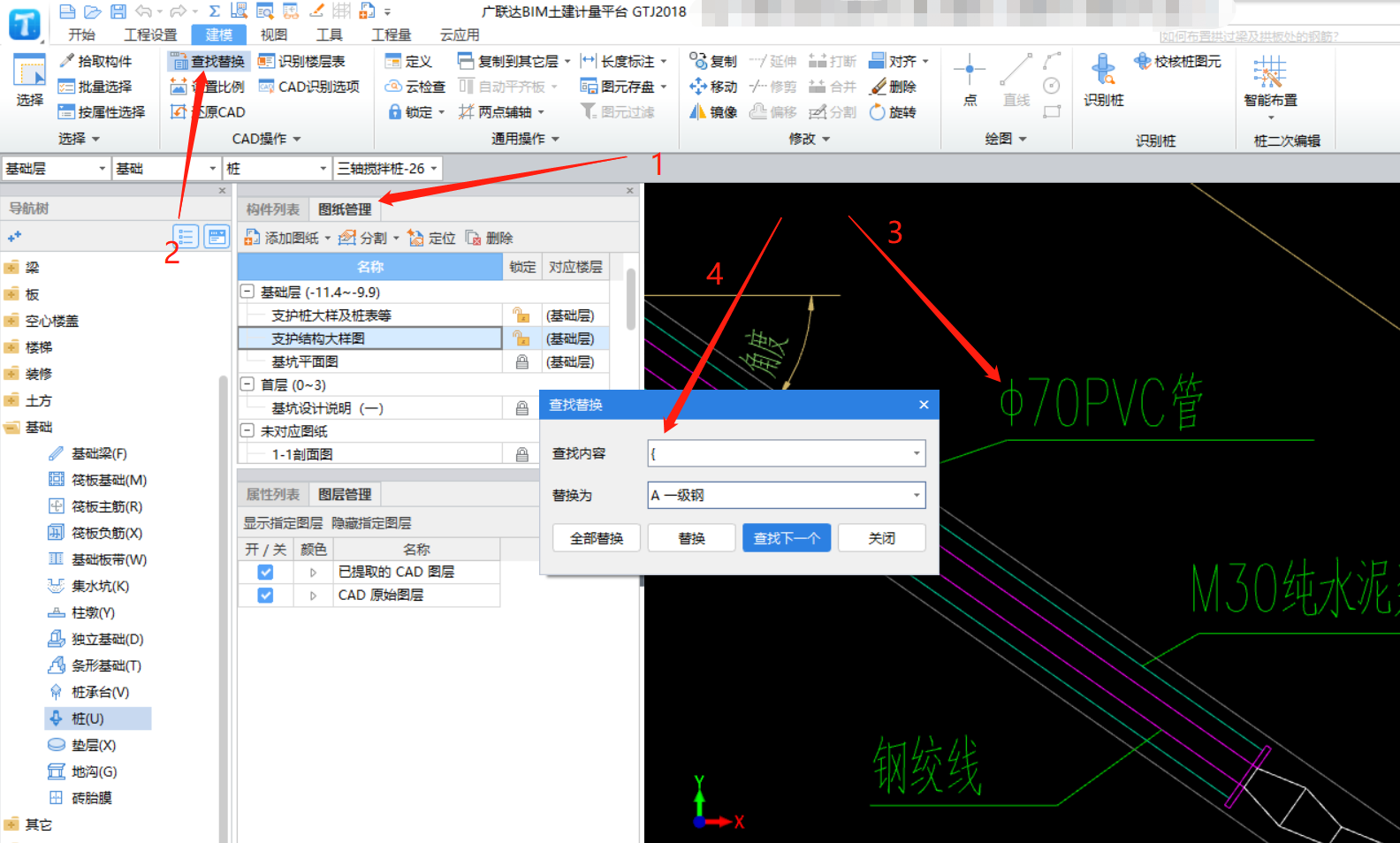
Task: Collapse the 基础 folder in the navigation tree
Action: pos(11,427)
